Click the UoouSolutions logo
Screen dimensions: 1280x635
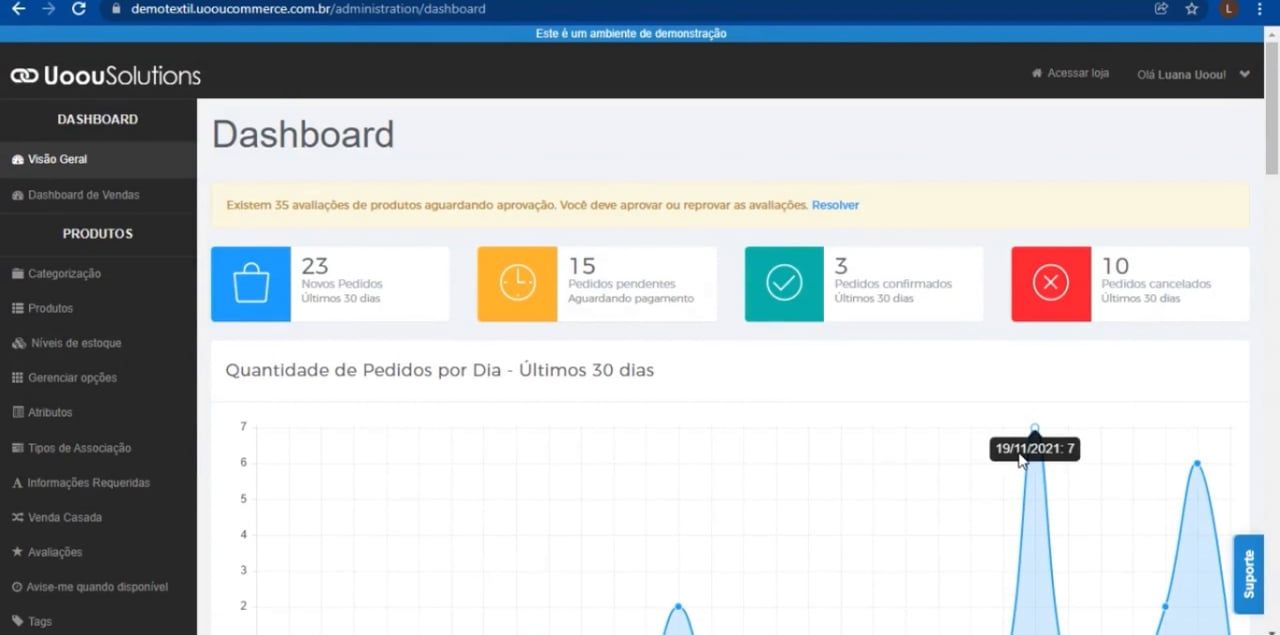pos(105,73)
